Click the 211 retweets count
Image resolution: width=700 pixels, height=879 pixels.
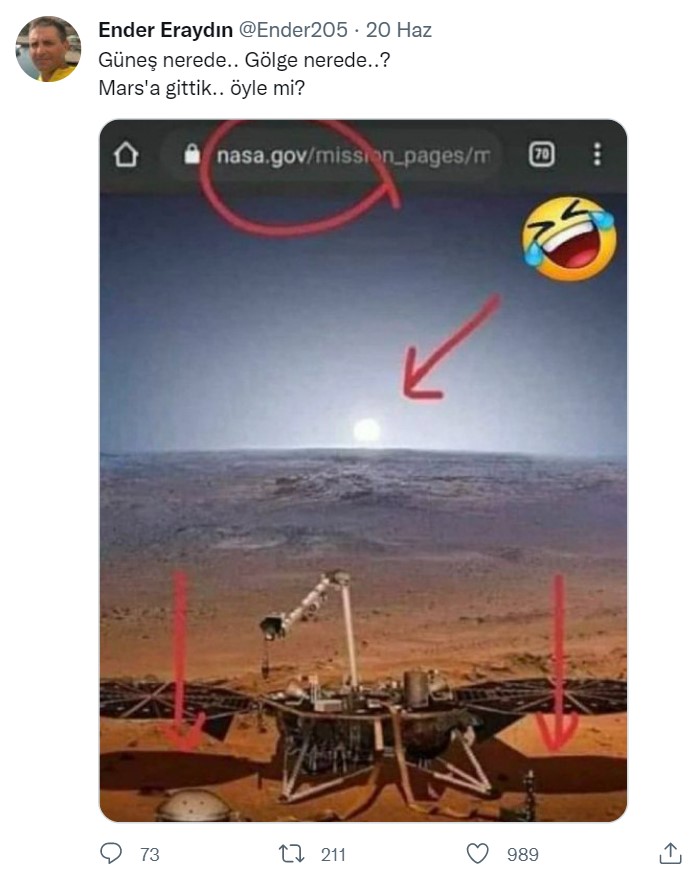pos(333,854)
